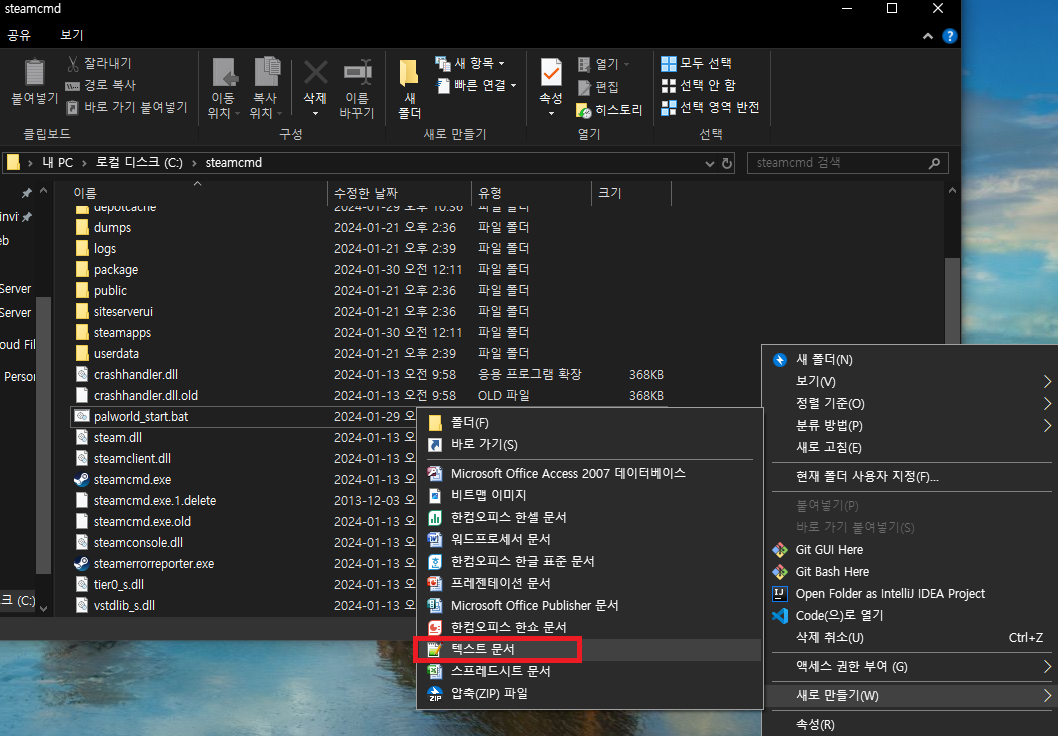
Task: Create a New folder (새 폴더) from ribbon
Action: click(x=410, y=88)
